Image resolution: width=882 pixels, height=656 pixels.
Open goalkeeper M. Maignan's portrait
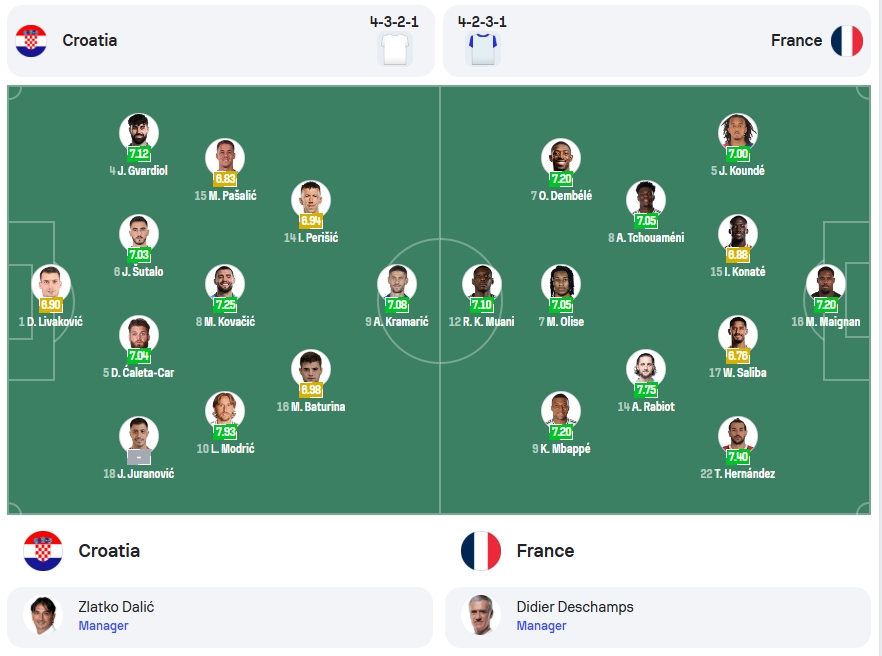click(x=826, y=282)
